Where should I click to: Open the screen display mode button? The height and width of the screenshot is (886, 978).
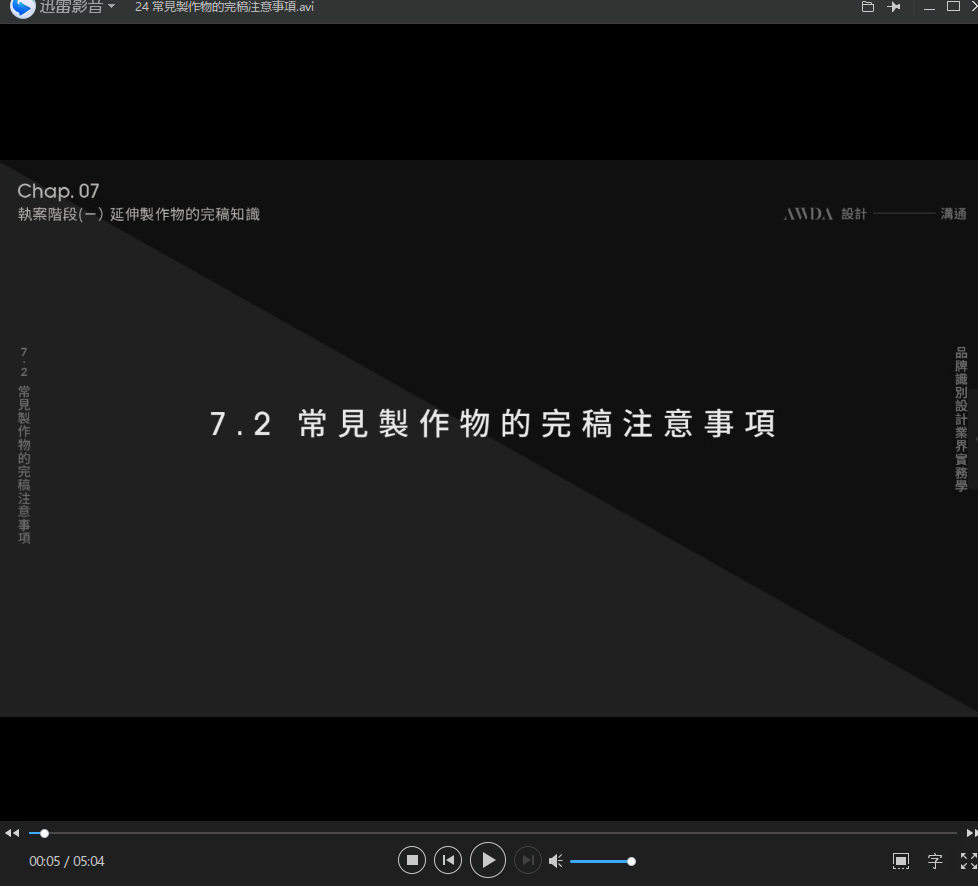click(x=901, y=860)
